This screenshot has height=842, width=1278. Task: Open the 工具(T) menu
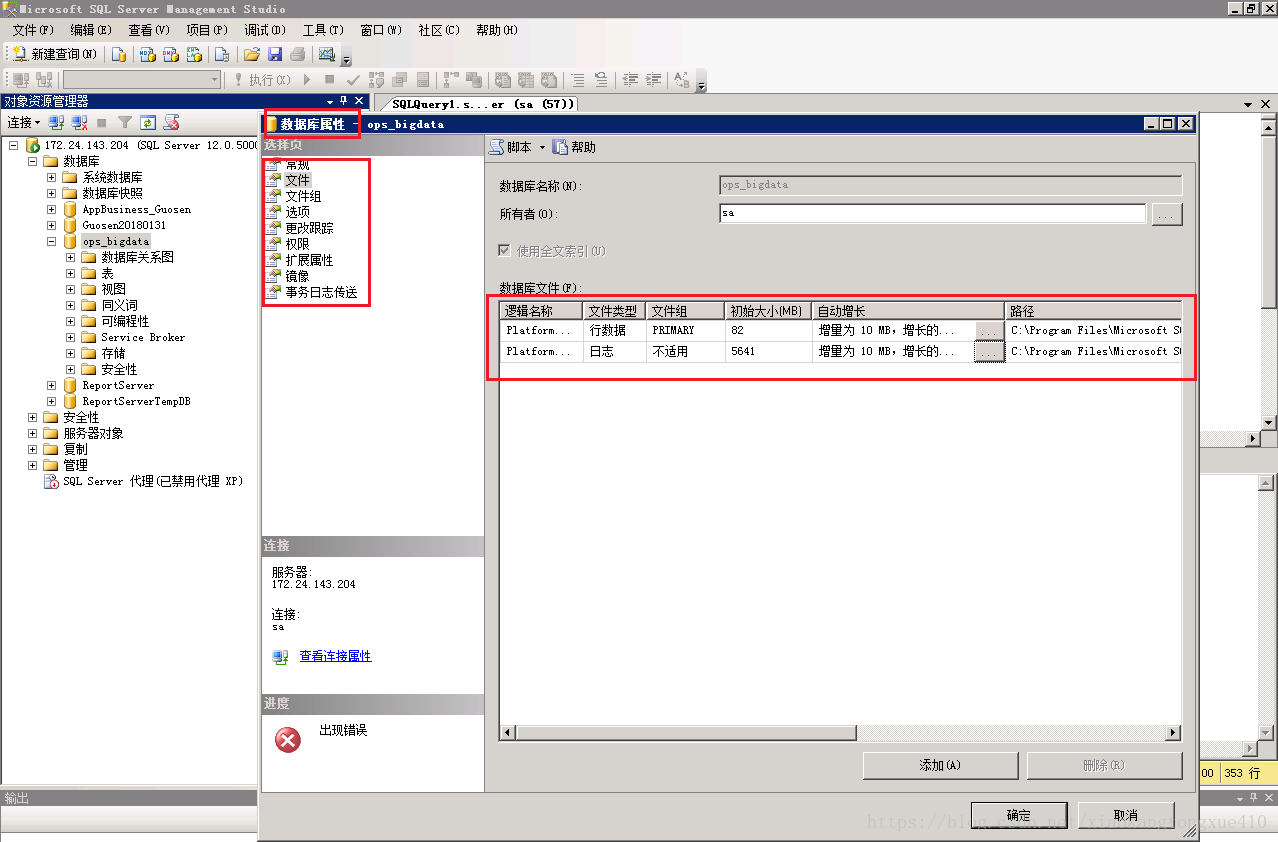tap(323, 30)
